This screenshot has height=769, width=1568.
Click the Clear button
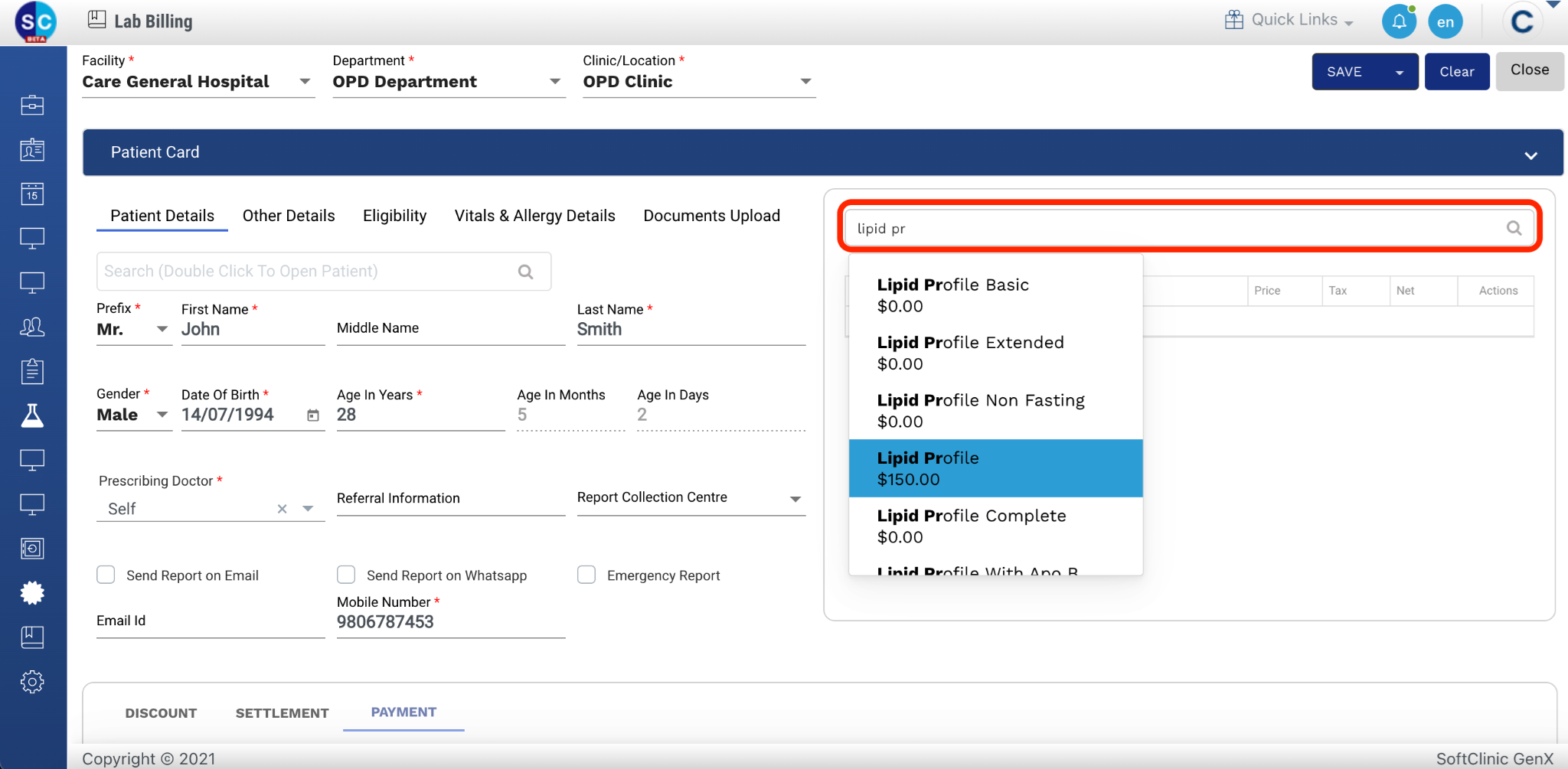[x=1456, y=72]
